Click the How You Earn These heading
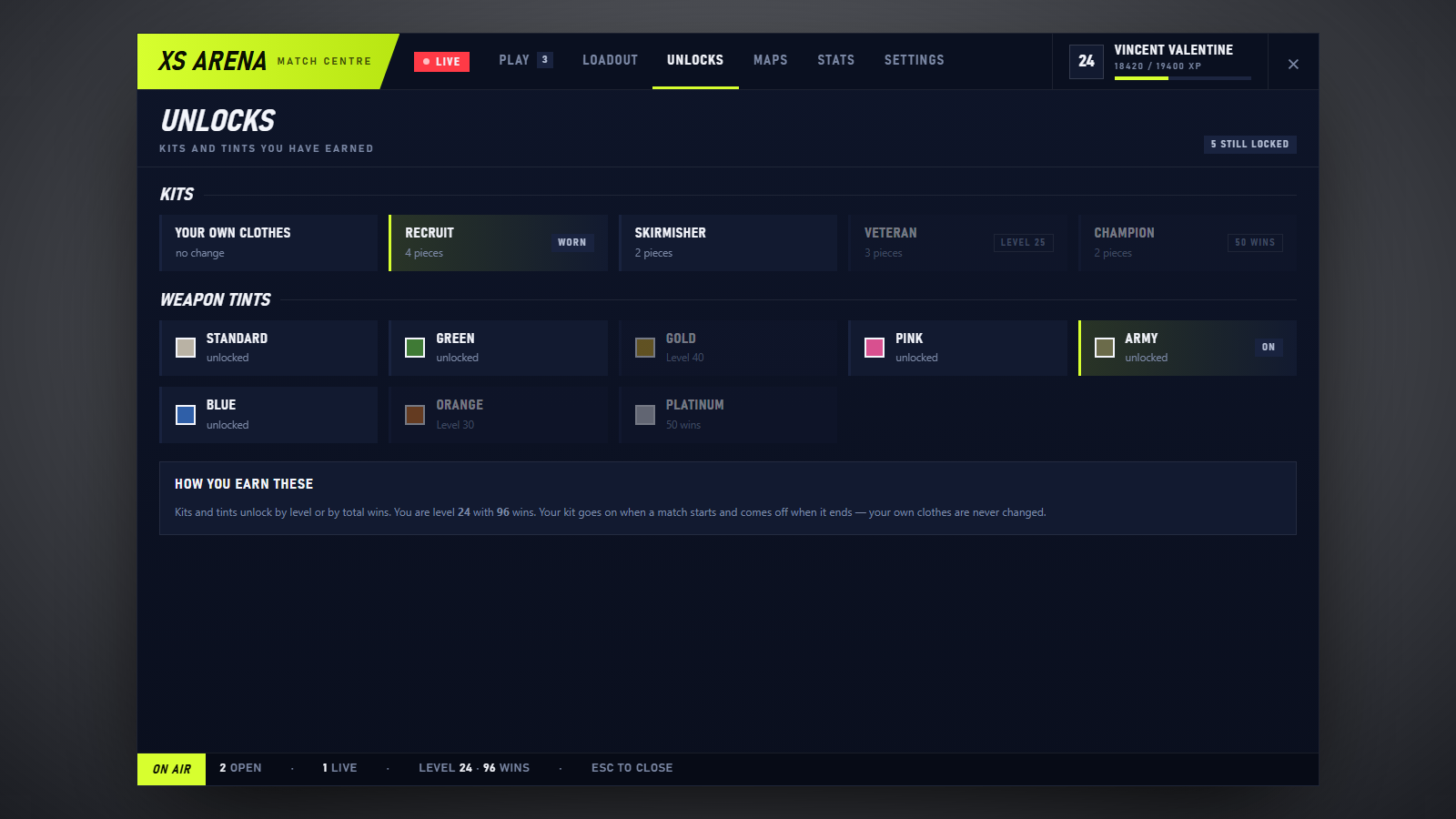 (x=244, y=484)
